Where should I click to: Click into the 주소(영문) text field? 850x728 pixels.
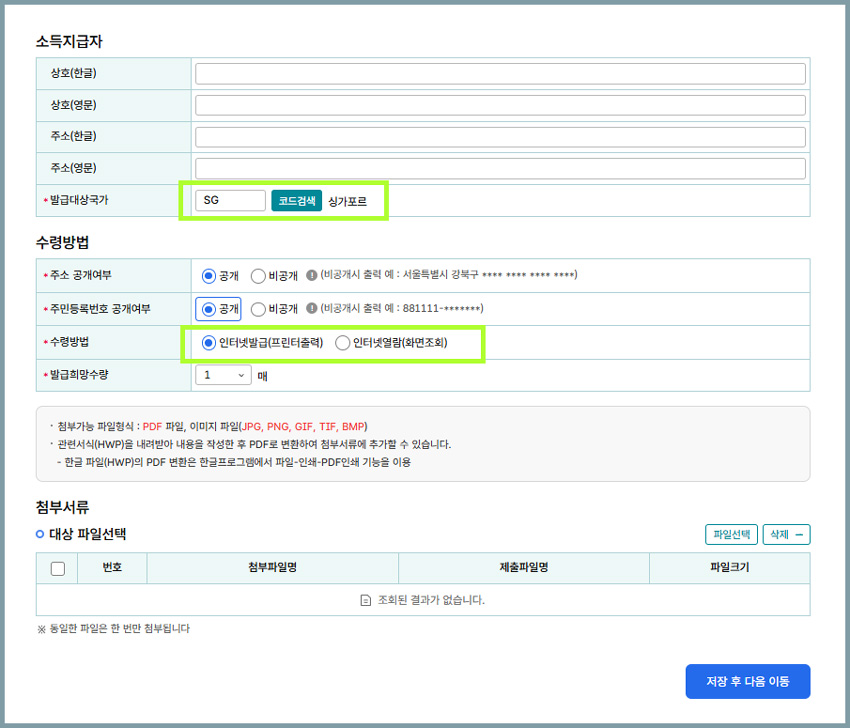[x=500, y=168]
